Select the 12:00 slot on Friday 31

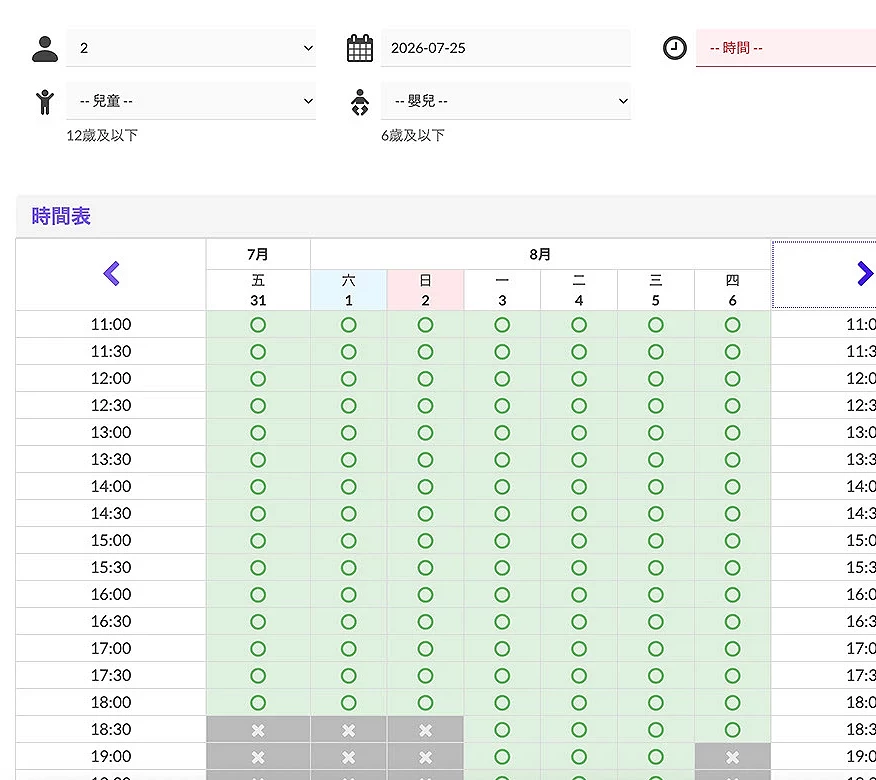tap(258, 379)
